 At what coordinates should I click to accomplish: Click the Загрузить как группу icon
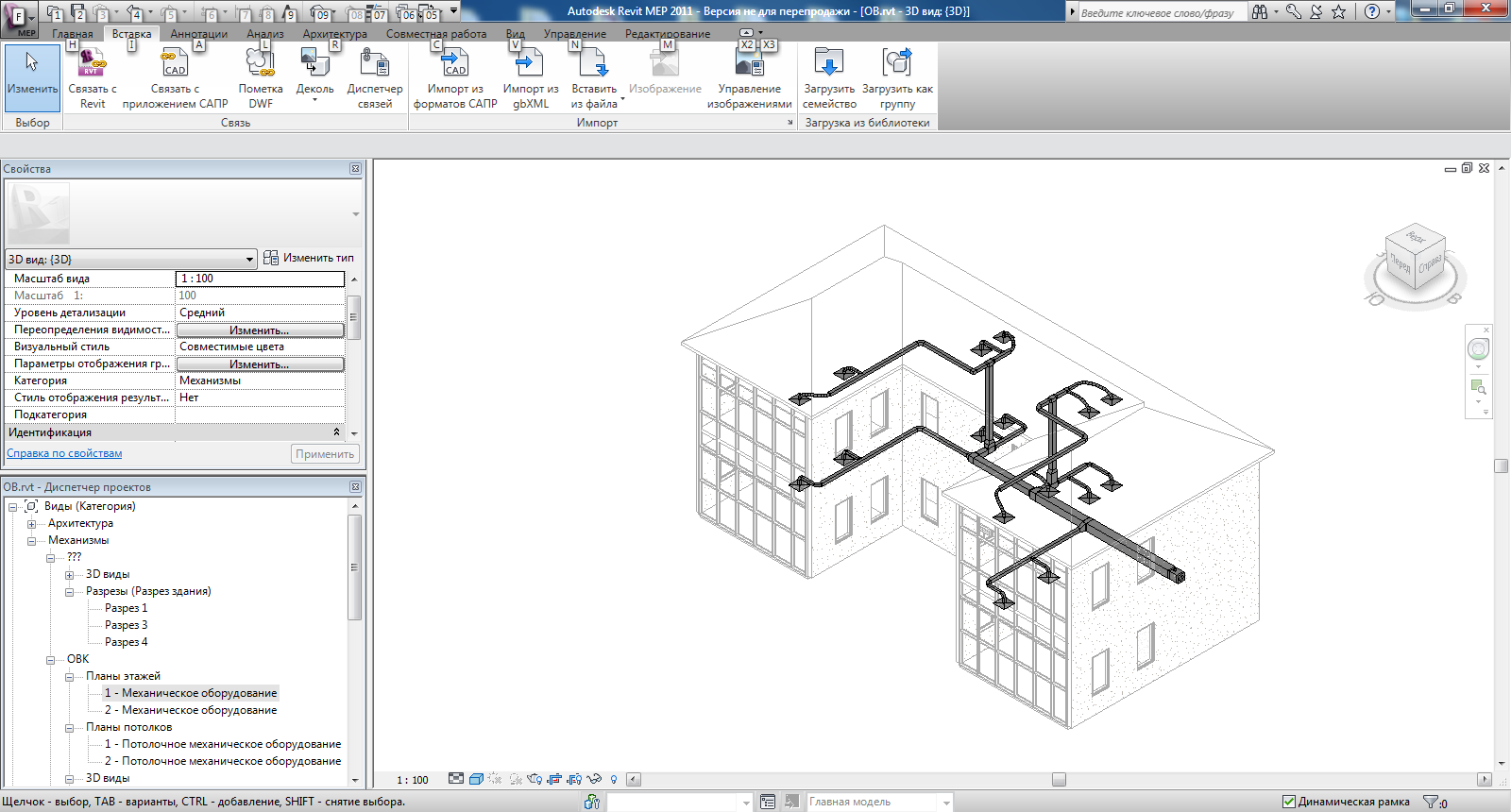click(897, 64)
